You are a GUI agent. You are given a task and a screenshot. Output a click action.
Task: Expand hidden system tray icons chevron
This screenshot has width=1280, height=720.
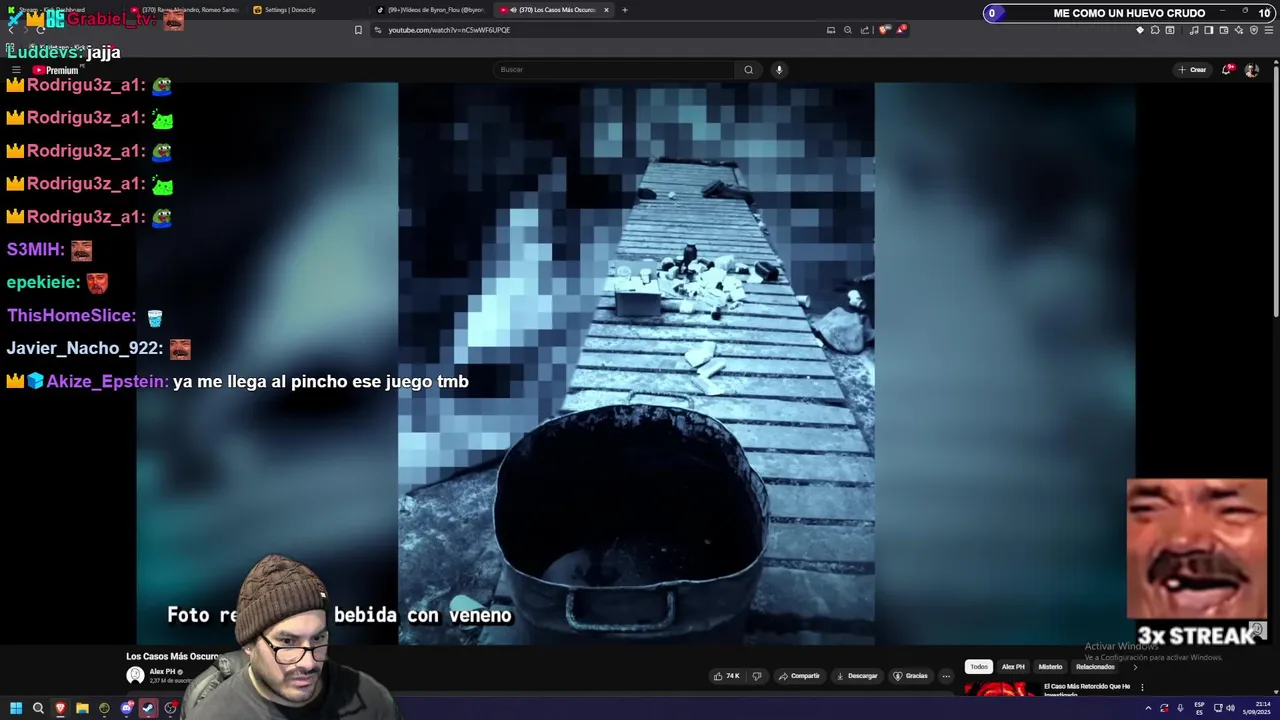tap(1148, 708)
